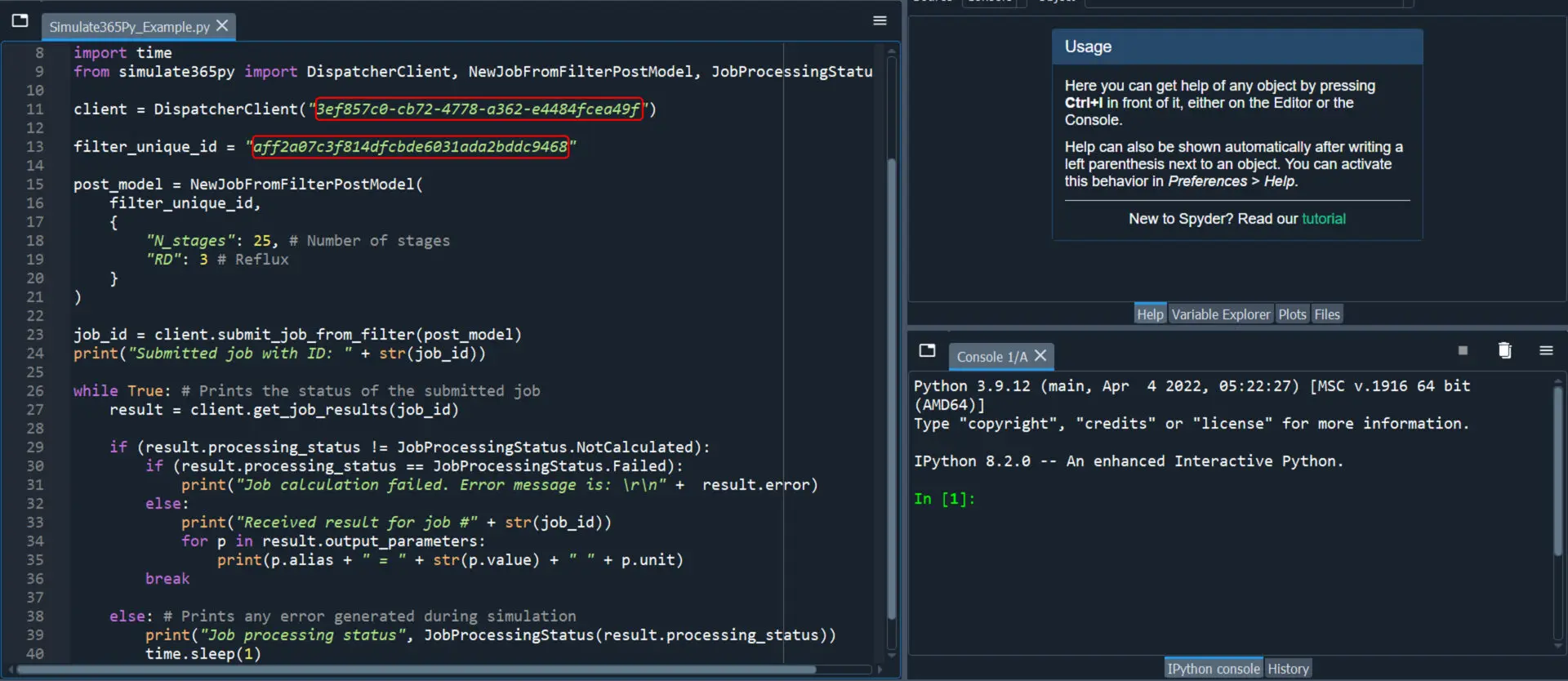Viewport: 1568px width, 681px height.
Task: Click the Usage heading in Help pane
Action: [1088, 47]
